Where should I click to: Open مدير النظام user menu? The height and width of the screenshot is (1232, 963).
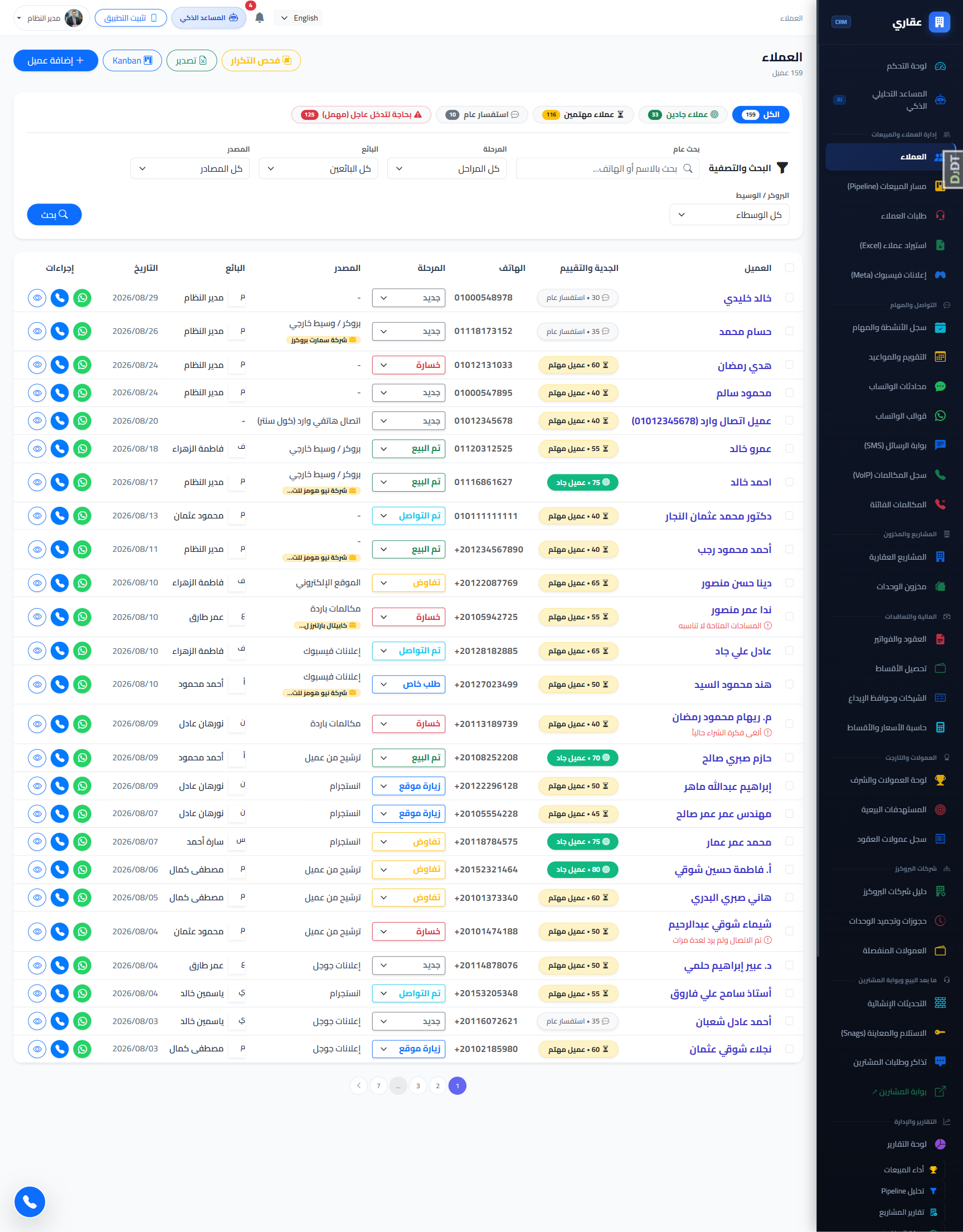51,18
